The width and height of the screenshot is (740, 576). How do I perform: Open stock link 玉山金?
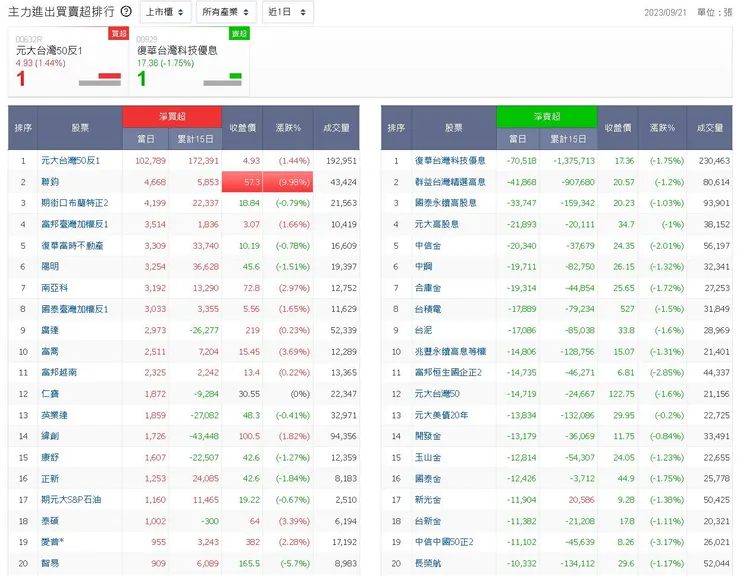coord(428,457)
